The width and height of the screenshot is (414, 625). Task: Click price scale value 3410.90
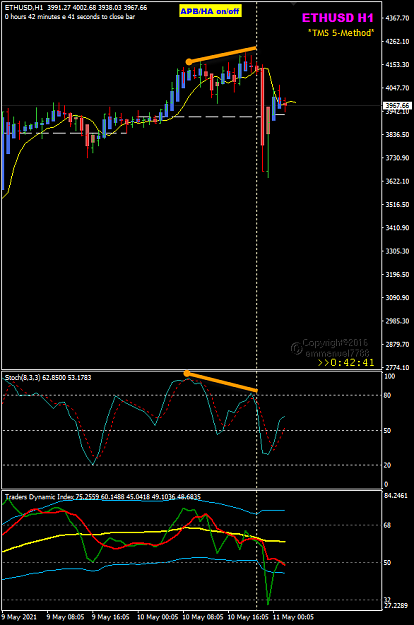397,228
